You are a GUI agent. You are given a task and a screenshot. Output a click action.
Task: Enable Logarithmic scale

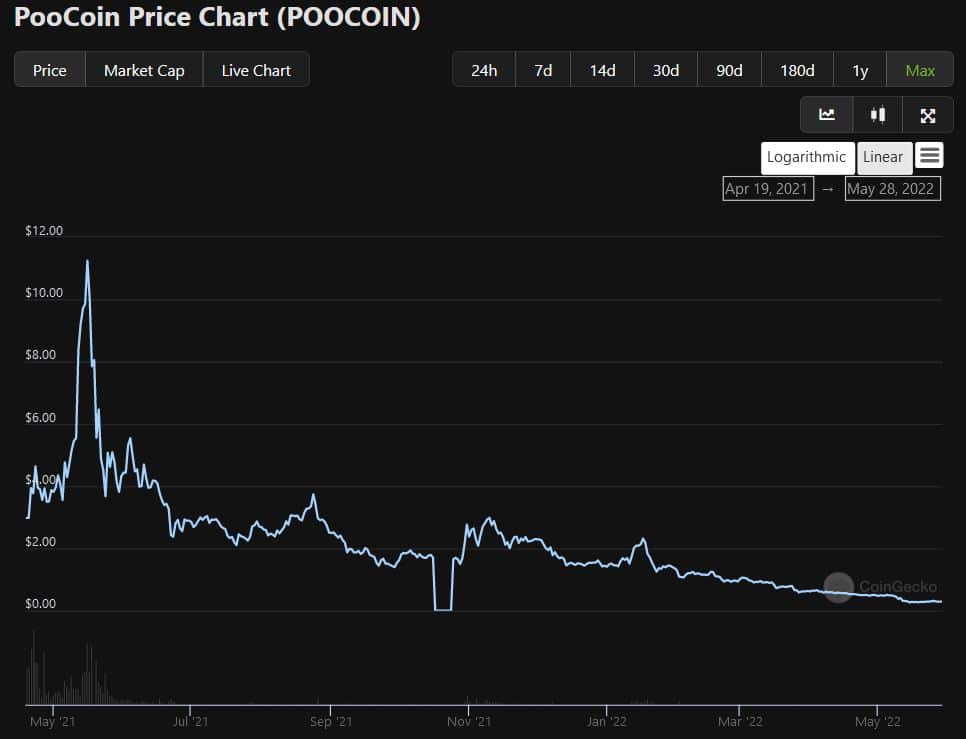[x=807, y=158]
